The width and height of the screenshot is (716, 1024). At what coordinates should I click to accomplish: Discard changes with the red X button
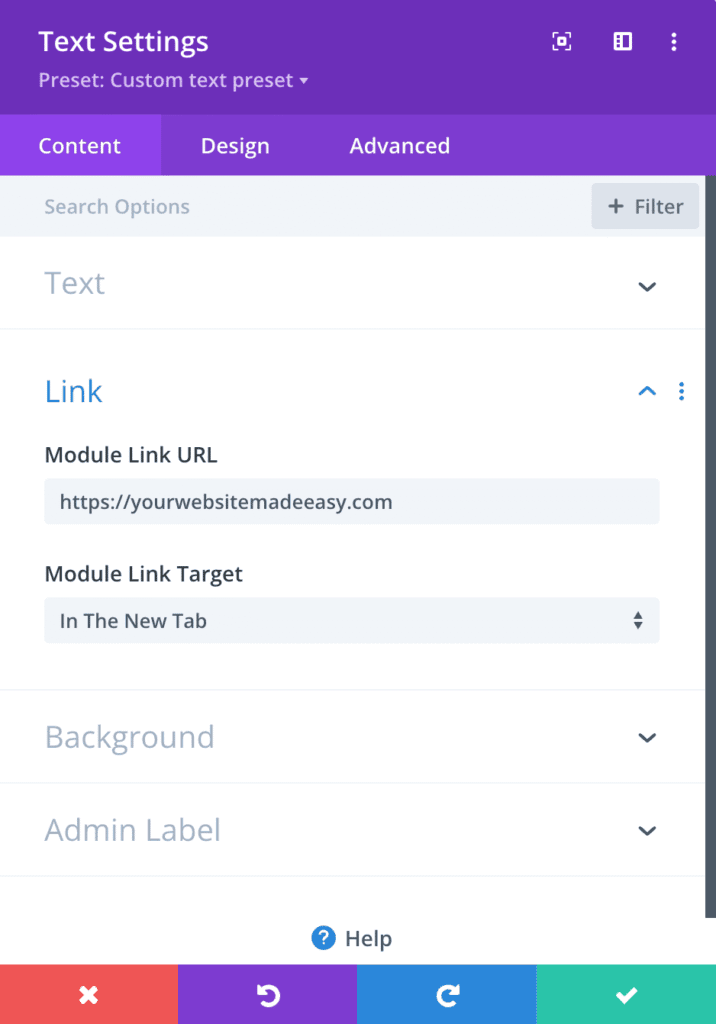pos(89,994)
